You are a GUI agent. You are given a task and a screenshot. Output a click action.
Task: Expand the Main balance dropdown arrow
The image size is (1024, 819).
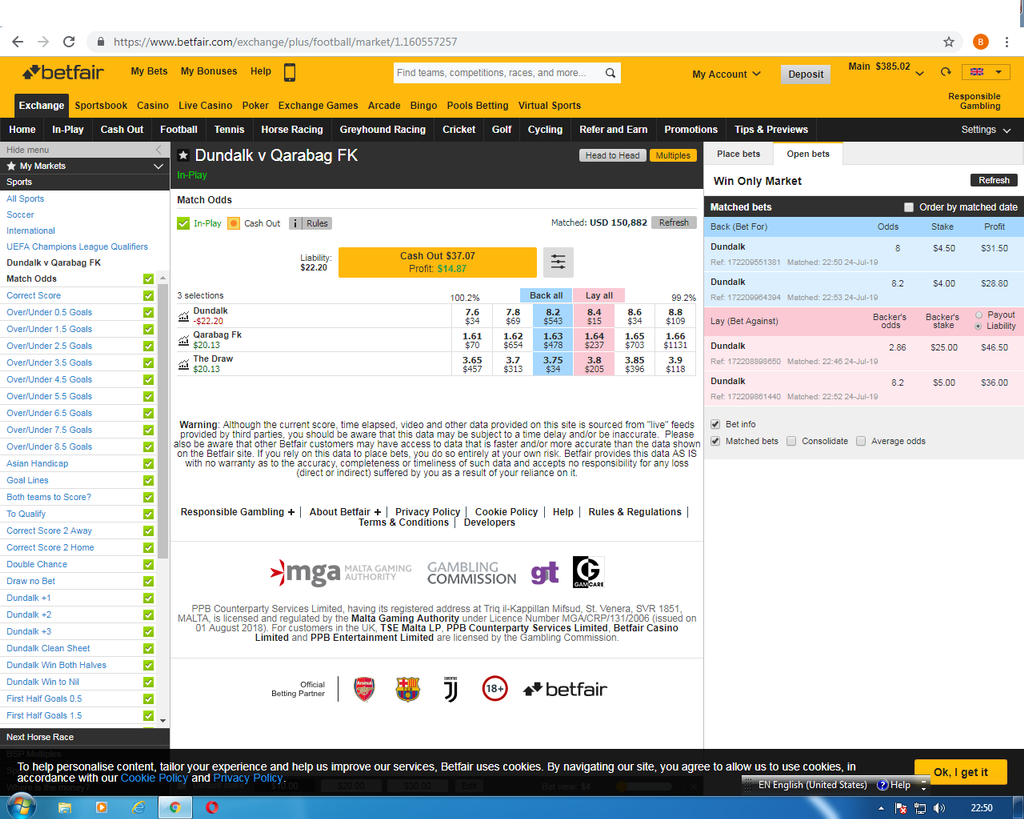920,73
